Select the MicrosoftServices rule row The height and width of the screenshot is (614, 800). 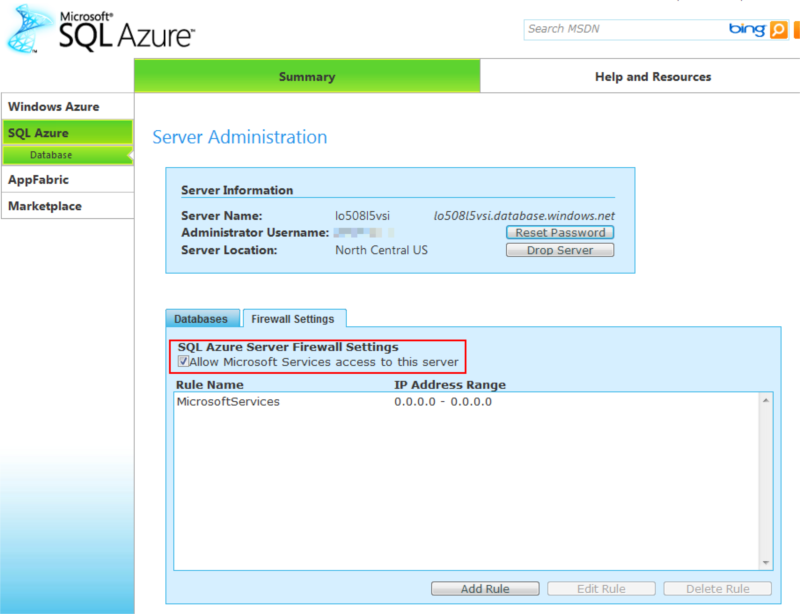point(466,402)
